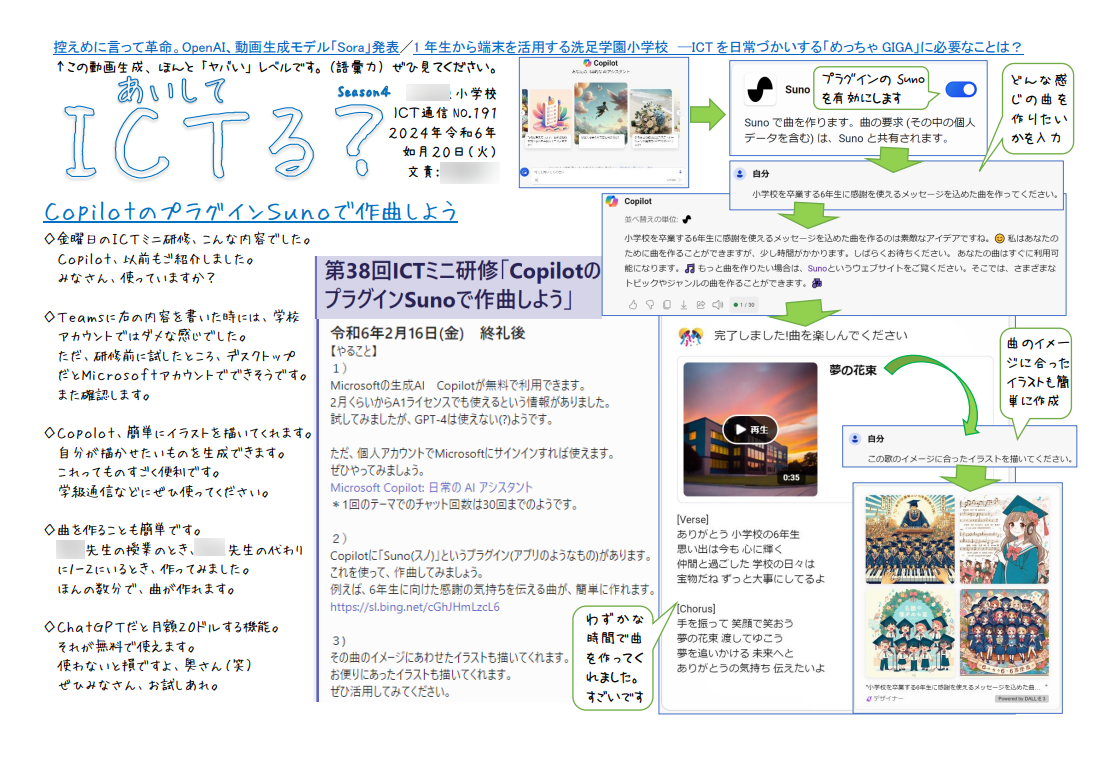Open the OpenAI Sora announcement link
This screenshot has height=758, width=1116.
pyautogui.click(x=226, y=47)
